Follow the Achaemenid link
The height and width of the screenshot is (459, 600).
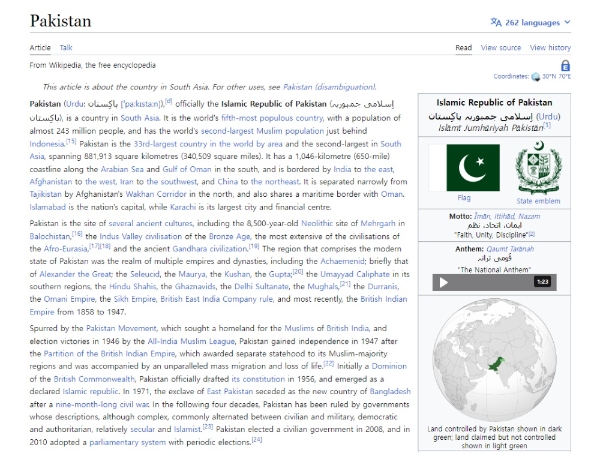pyautogui.click(x=342, y=261)
